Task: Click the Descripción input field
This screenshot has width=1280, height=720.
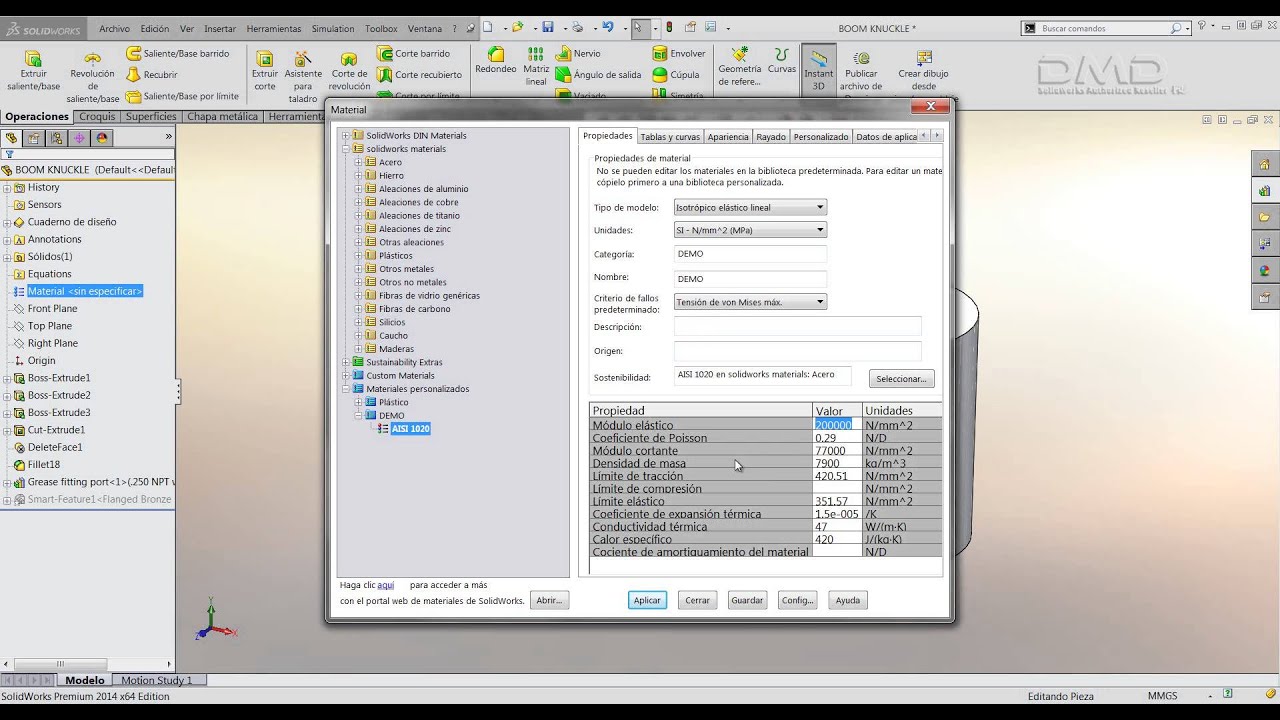Action: tap(797, 327)
